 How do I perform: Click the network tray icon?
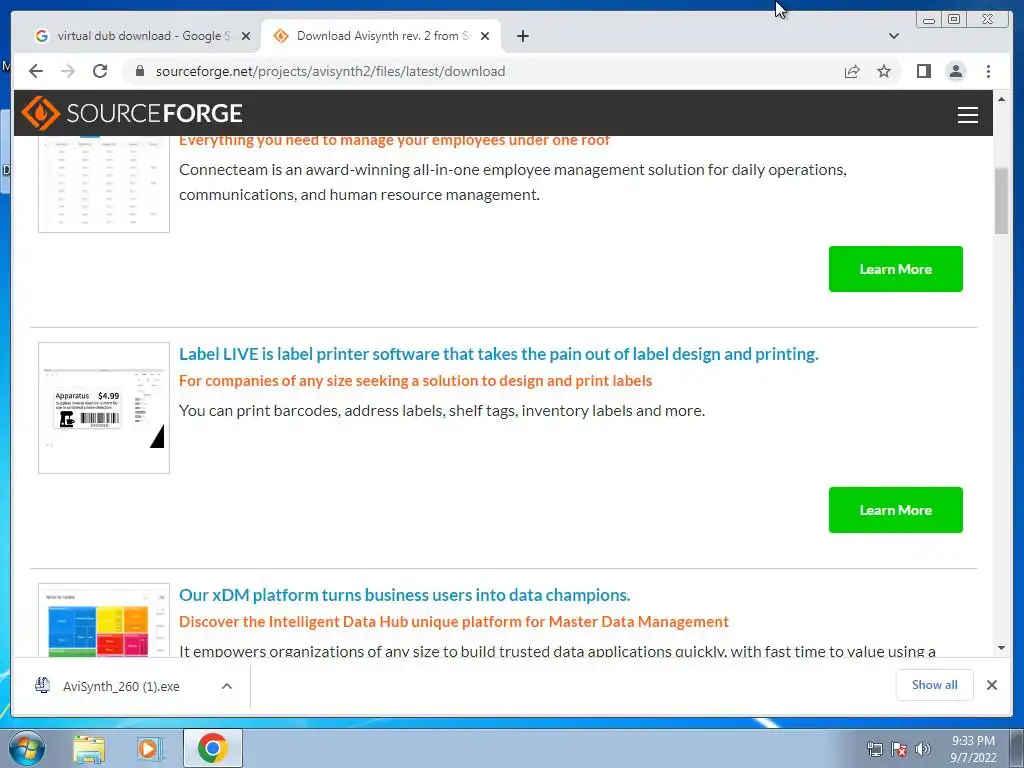coord(874,750)
